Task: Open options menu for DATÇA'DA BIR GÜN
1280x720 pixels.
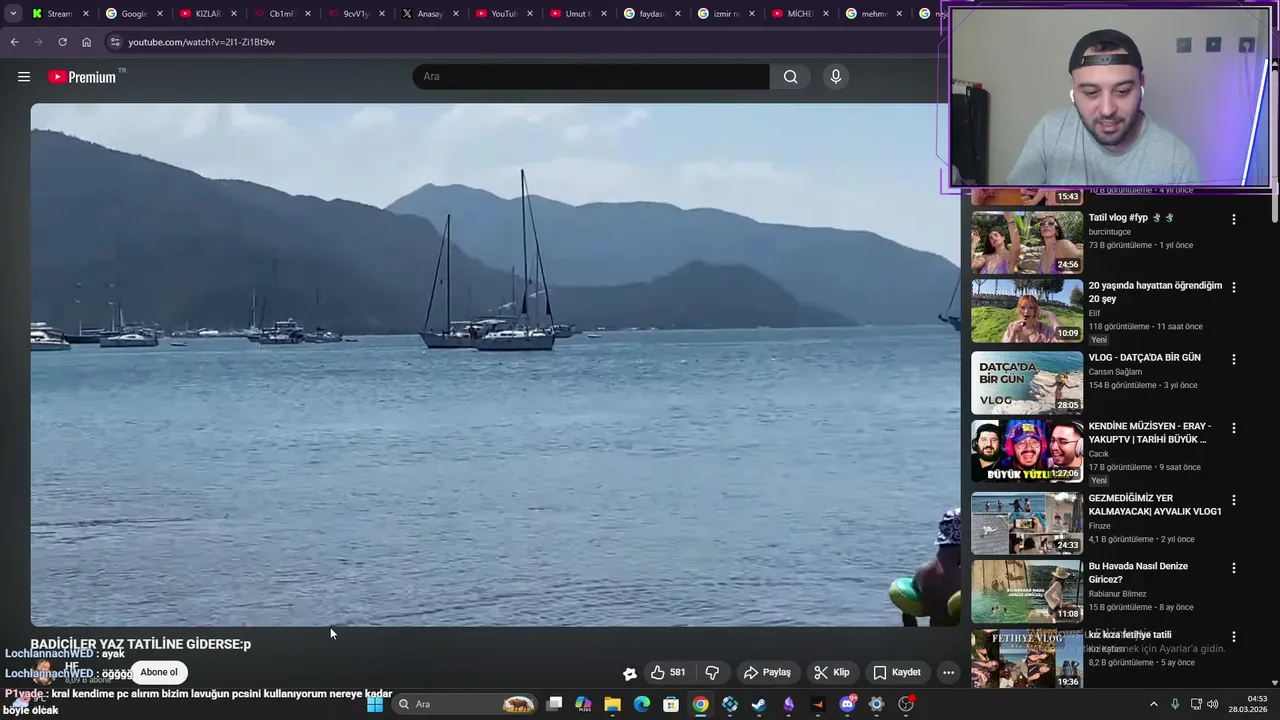Action: [1233, 359]
